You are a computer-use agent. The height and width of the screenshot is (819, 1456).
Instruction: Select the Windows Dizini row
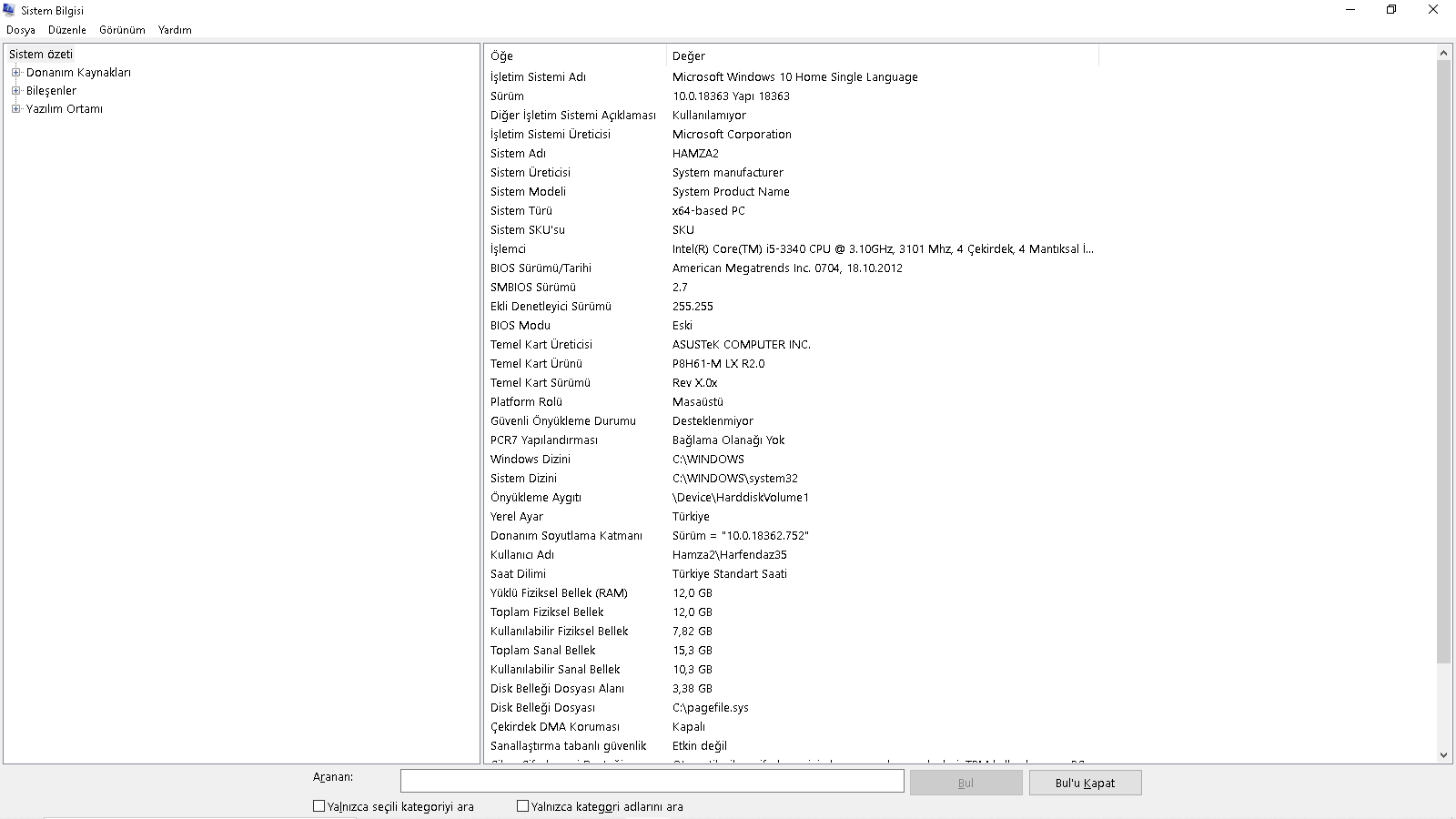(792, 460)
